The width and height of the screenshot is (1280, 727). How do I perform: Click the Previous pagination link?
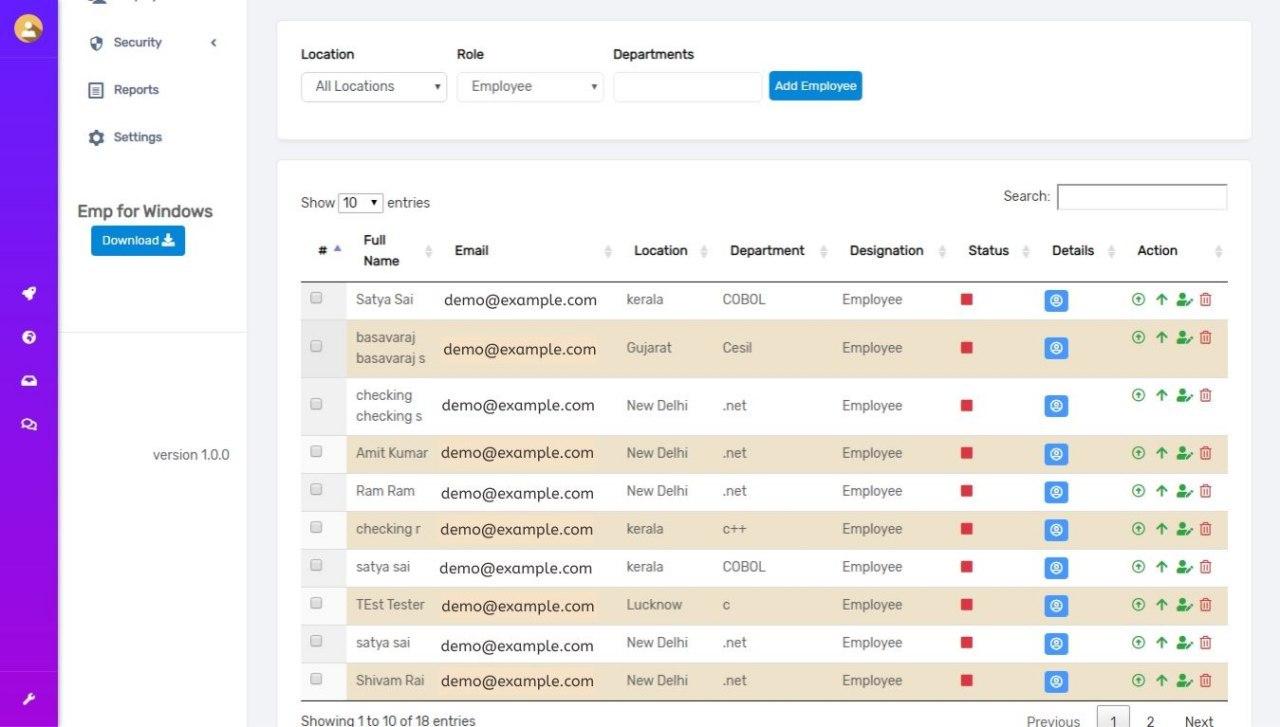click(x=1053, y=721)
